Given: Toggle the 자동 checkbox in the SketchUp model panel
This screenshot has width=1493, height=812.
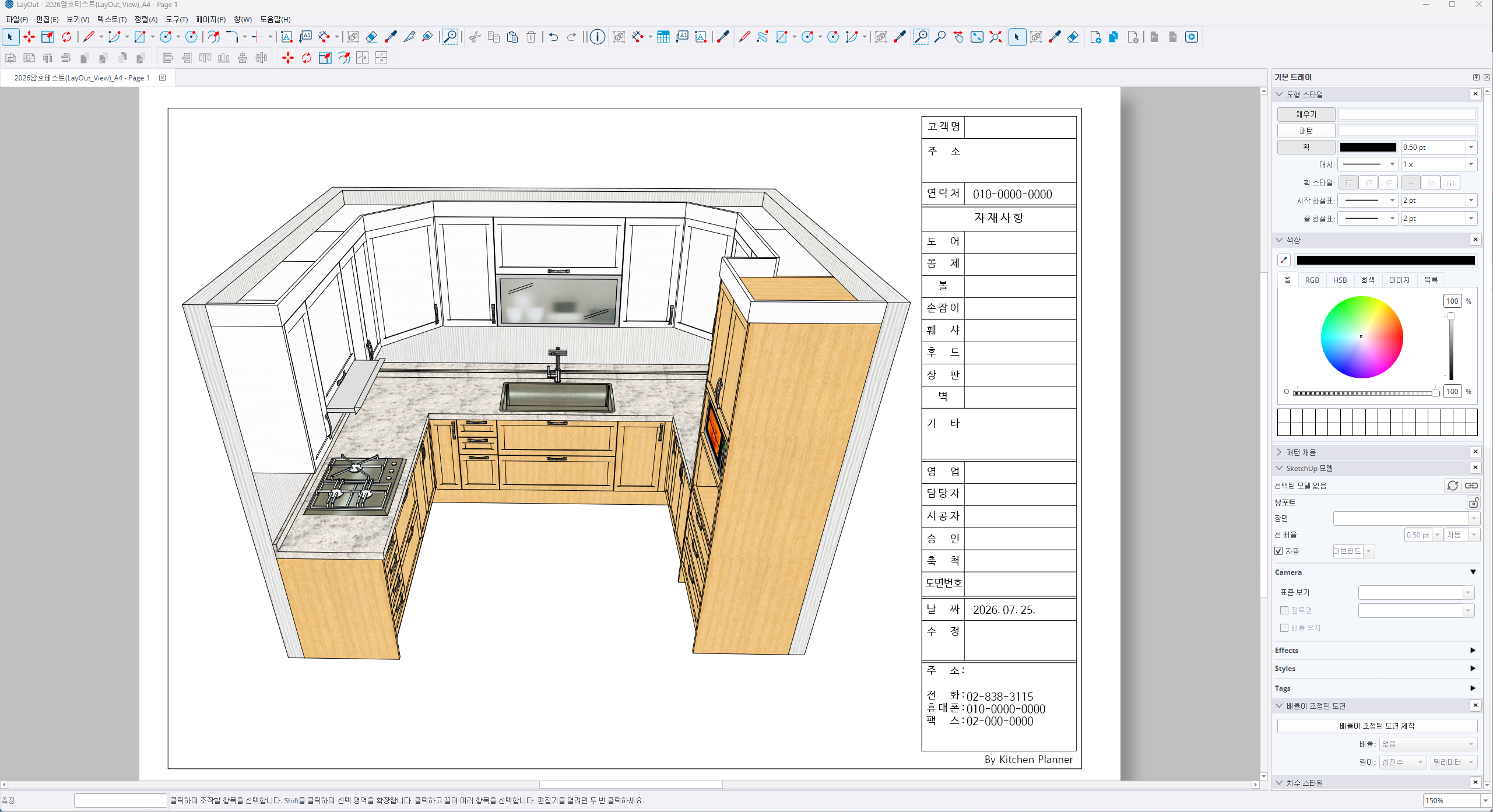Looking at the screenshot, I should pos(1278,551).
